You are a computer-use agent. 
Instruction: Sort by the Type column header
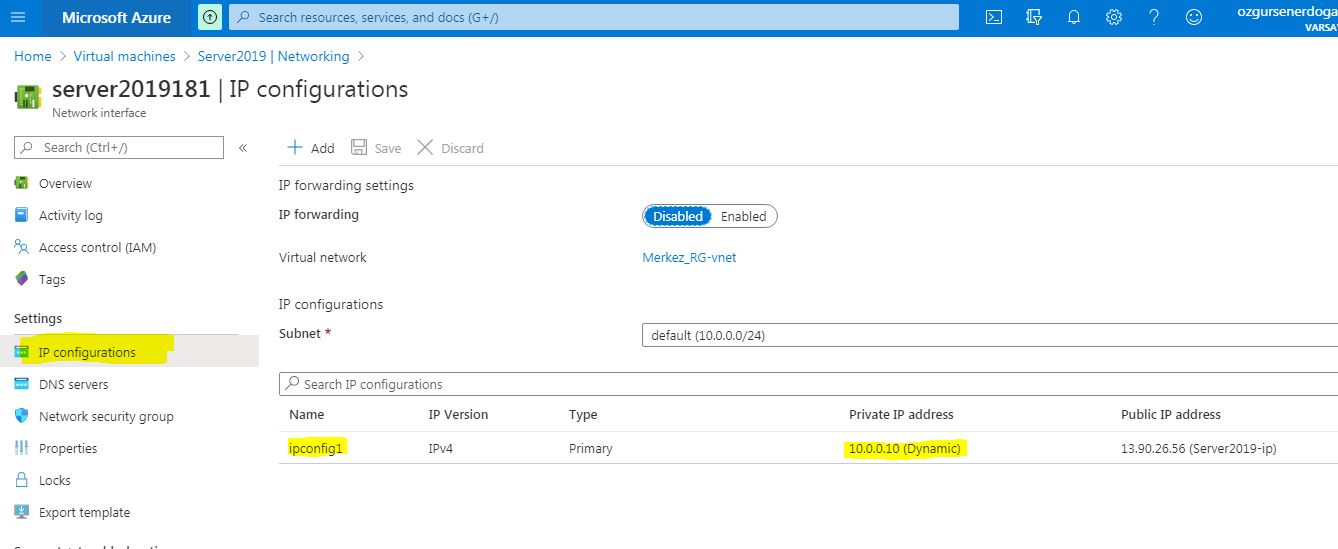click(x=583, y=414)
